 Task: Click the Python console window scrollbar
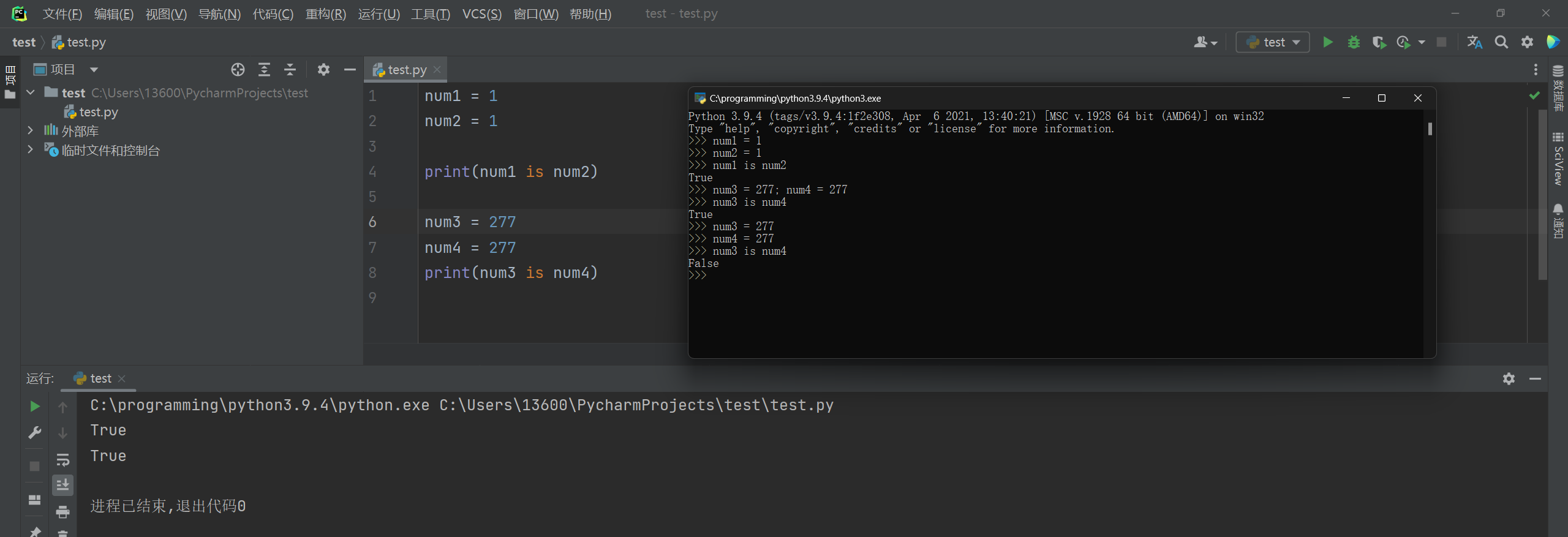point(1430,129)
